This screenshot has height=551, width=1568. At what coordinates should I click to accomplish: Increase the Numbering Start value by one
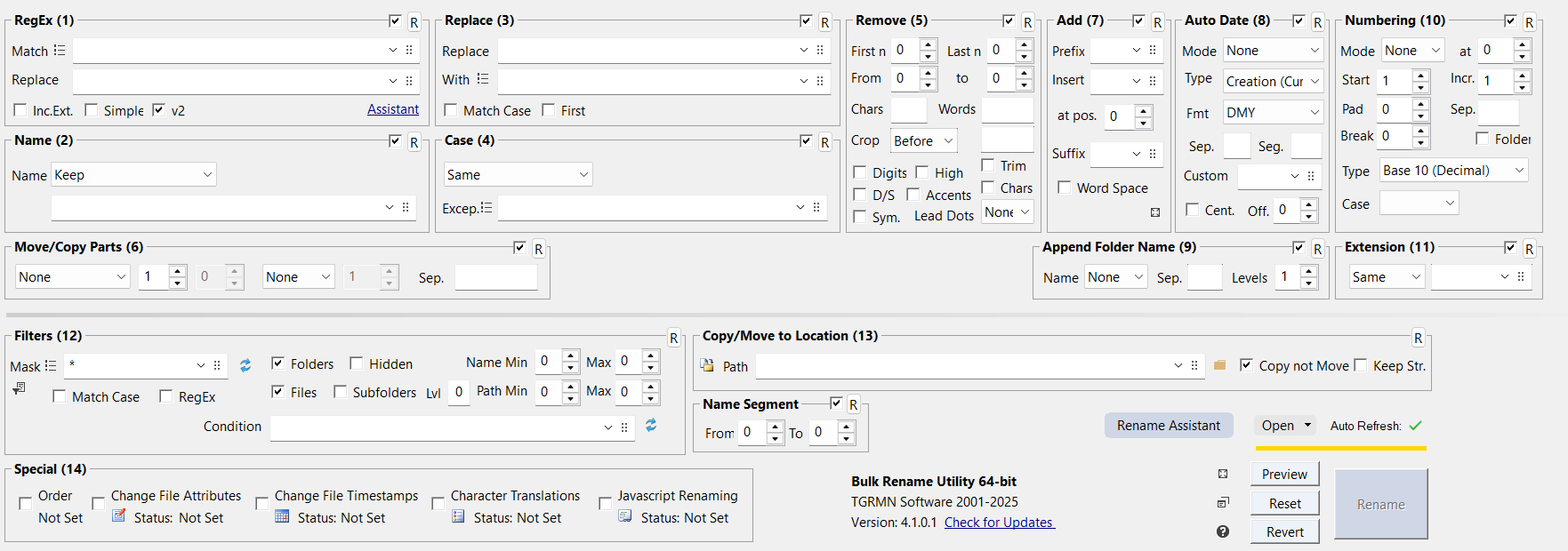click(x=1420, y=76)
